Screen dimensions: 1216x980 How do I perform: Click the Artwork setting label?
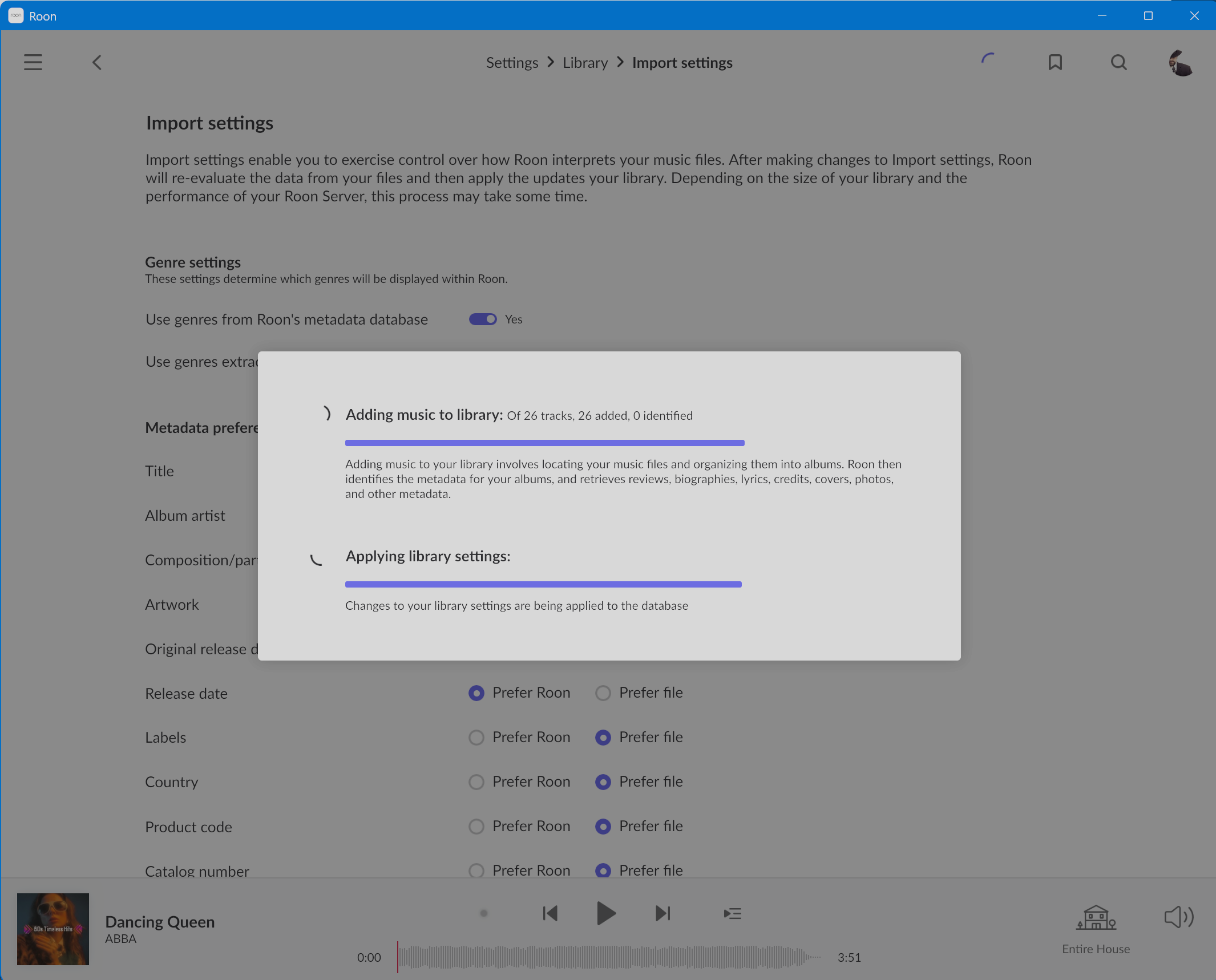pyautogui.click(x=172, y=605)
